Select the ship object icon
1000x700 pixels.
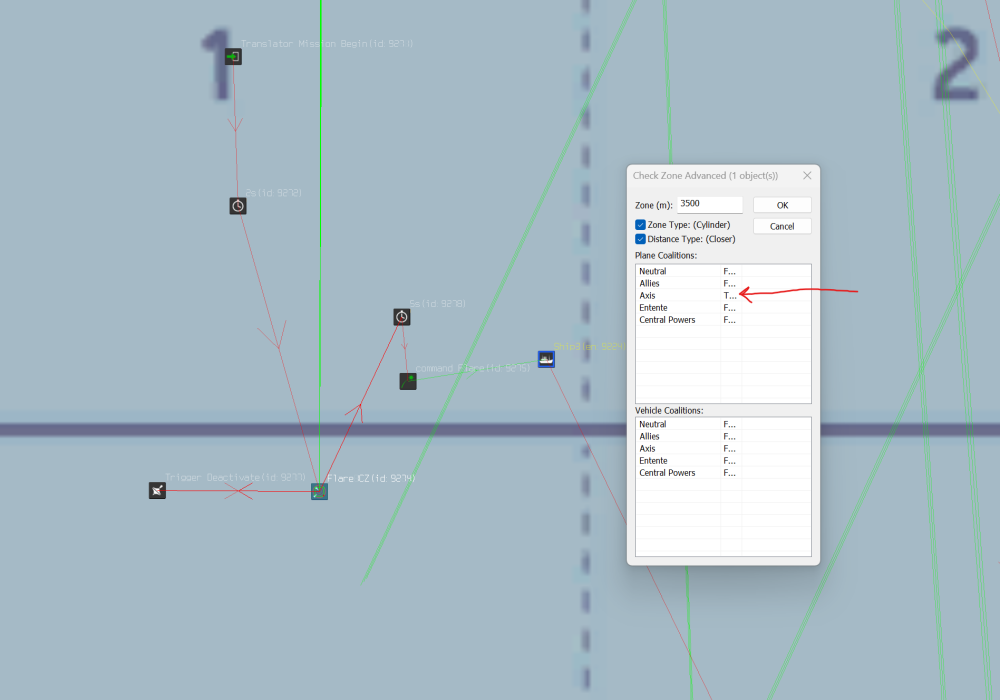[546, 358]
